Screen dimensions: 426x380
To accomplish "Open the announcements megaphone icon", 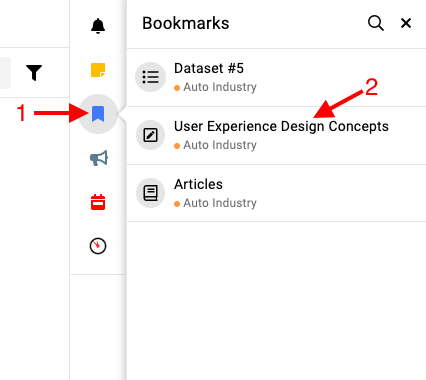I will [x=99, y=158].
